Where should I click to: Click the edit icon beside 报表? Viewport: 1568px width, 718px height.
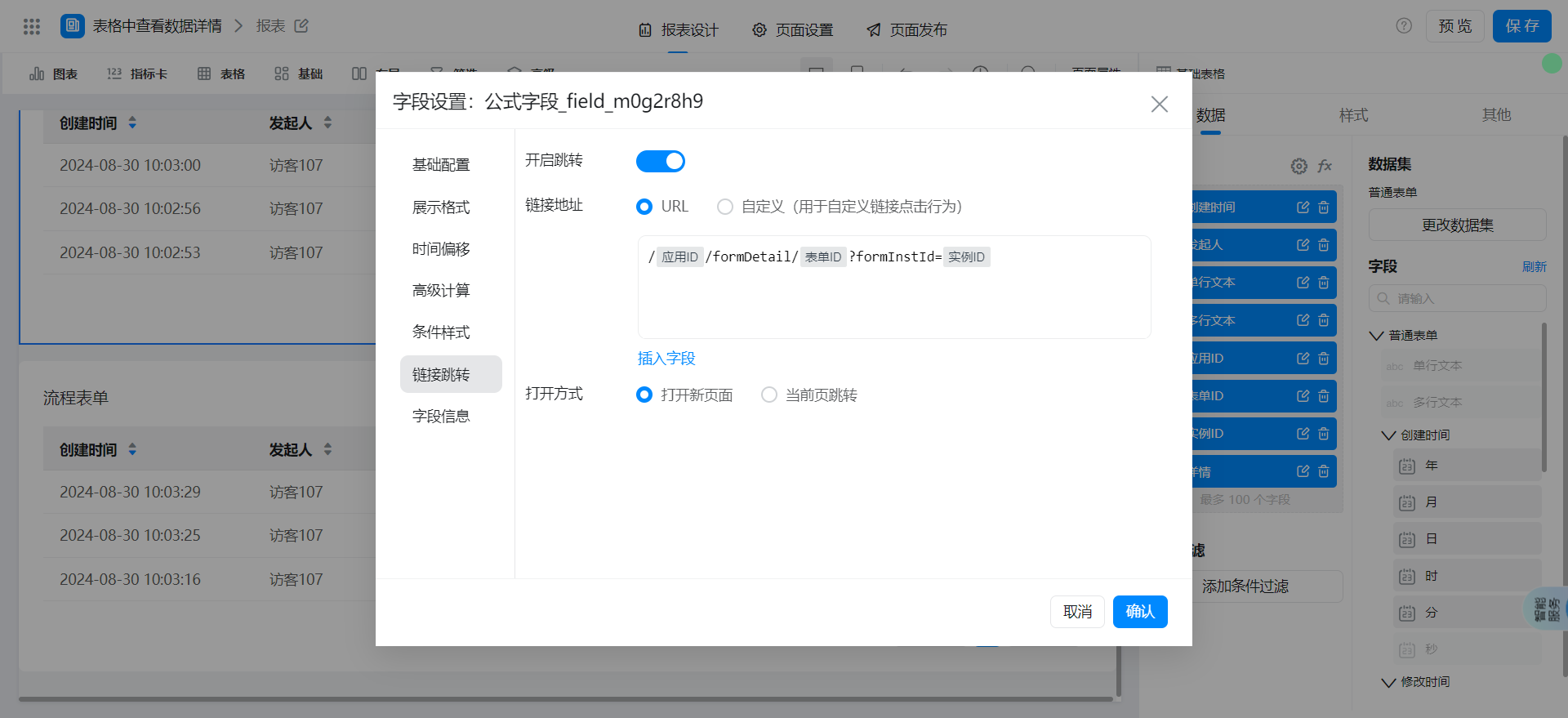coord(301,26)
